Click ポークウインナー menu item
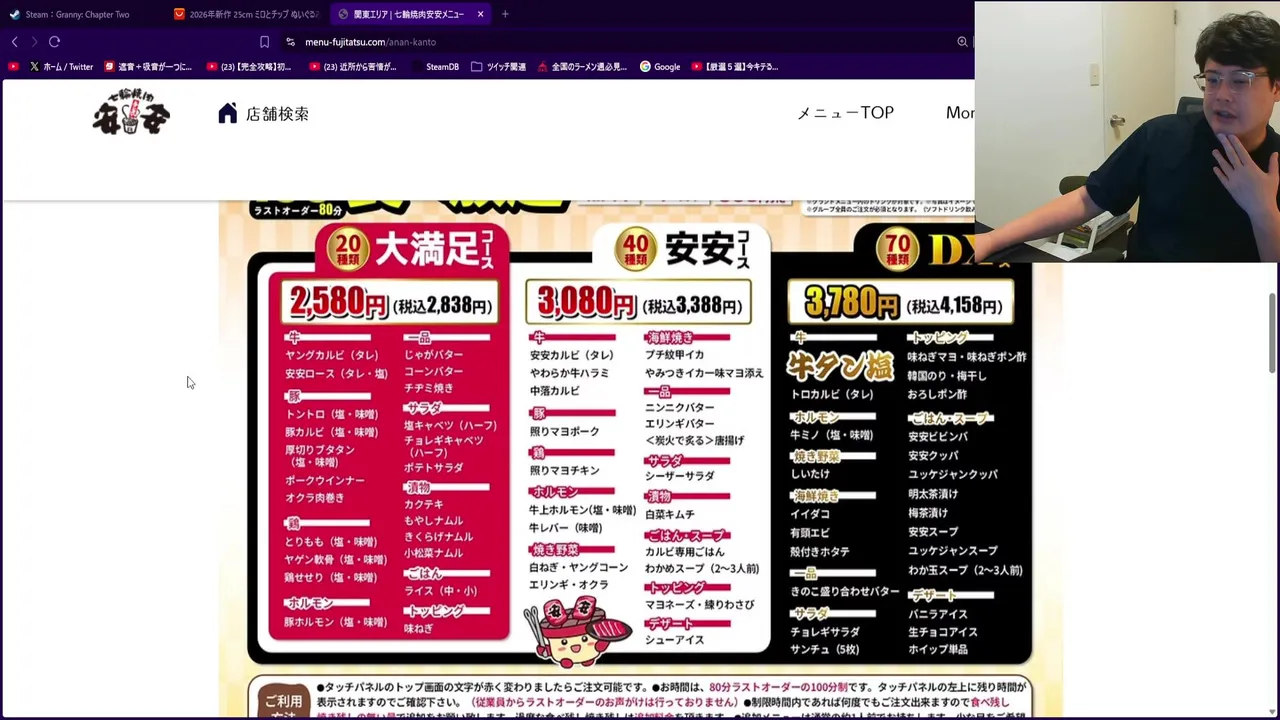This screenshot has height=720, width=1280. pyautogui.click(x=324, y=480)
